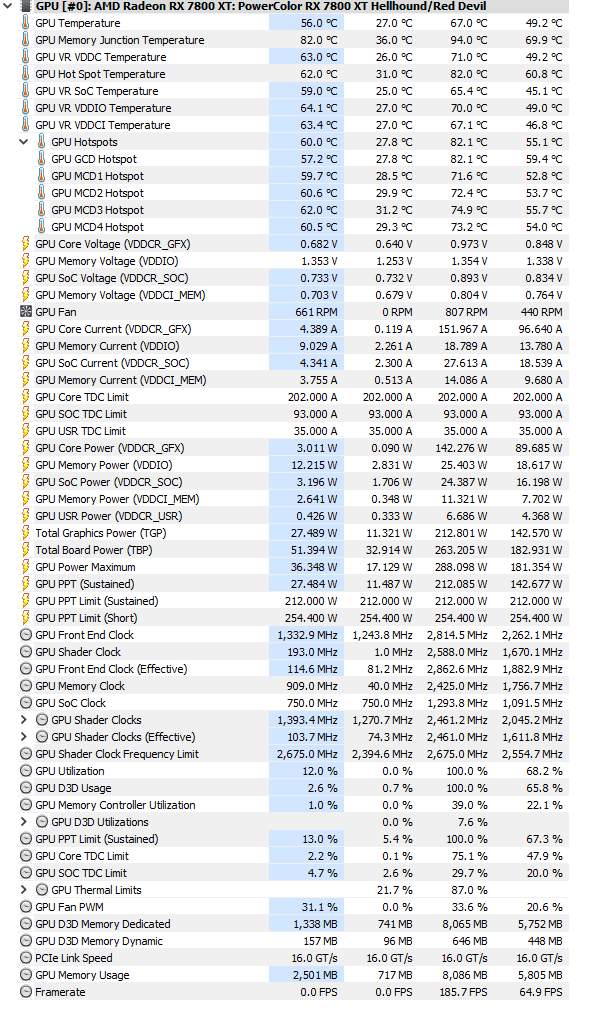Viewport: 590px width, 1011px height.
Task: Select GPU PPT Limit (Sustained) 212.000 W row
Action: tap(293, 601)
